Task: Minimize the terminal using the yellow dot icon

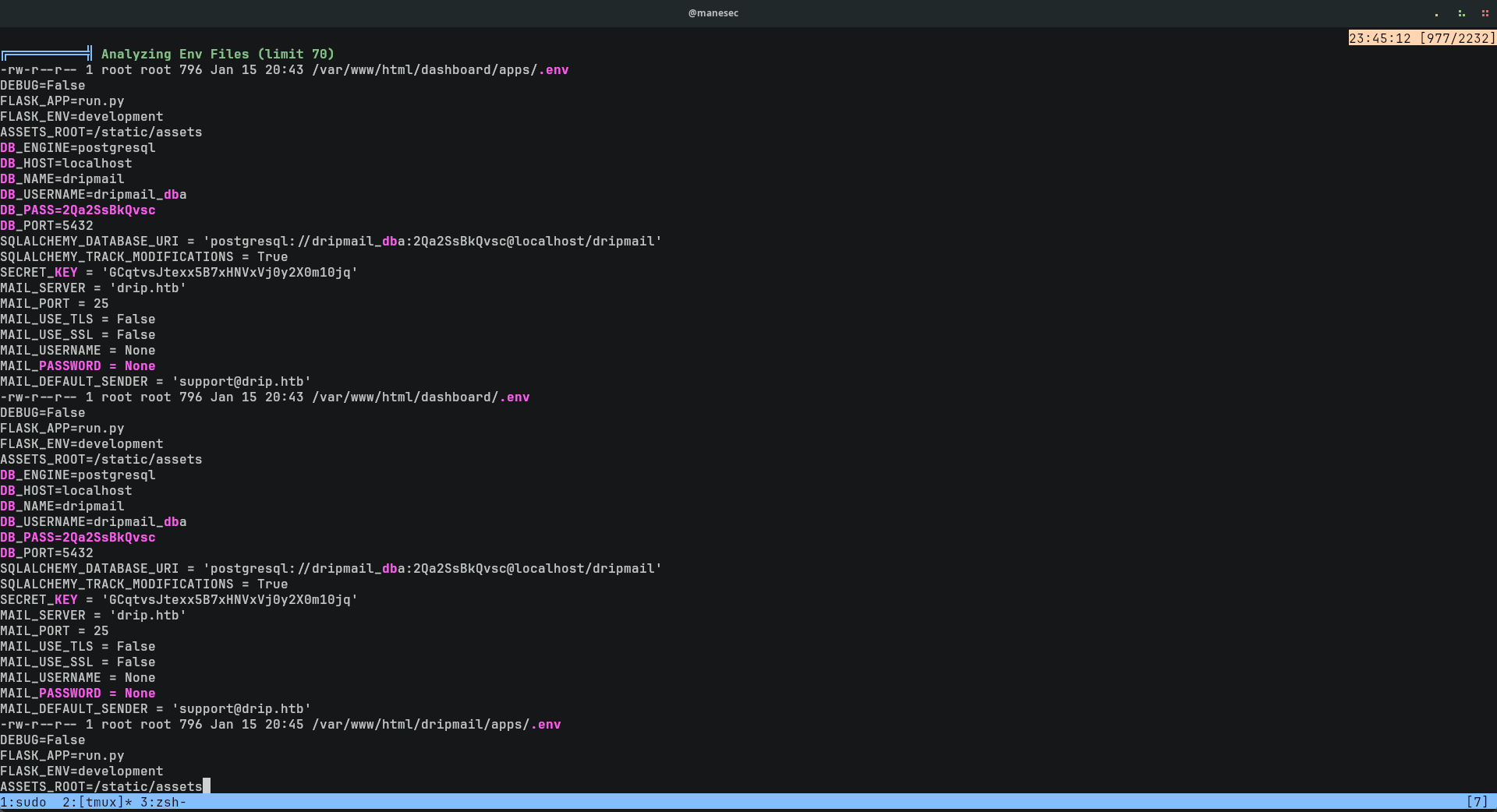Action: click(x=1436, y=13)
